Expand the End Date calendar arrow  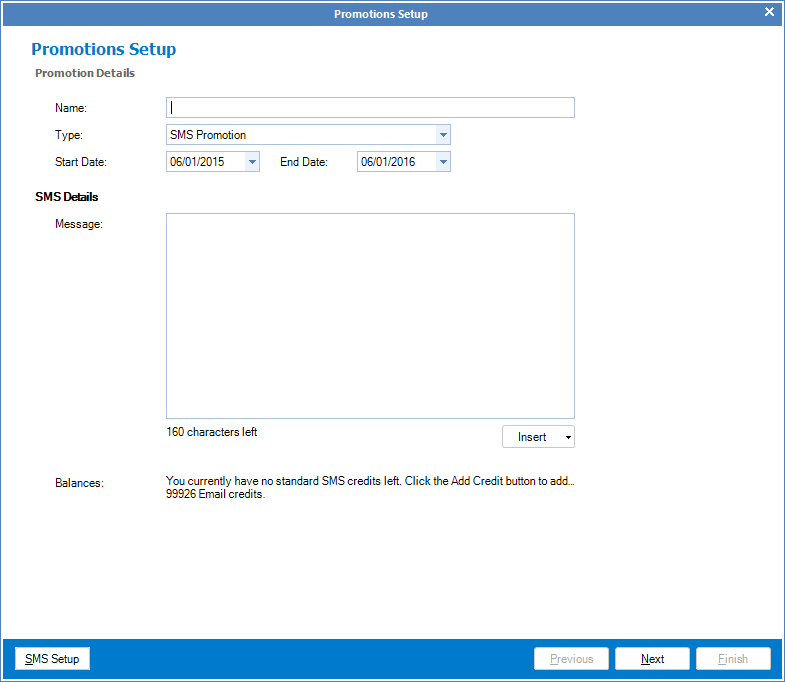(442, 162)
